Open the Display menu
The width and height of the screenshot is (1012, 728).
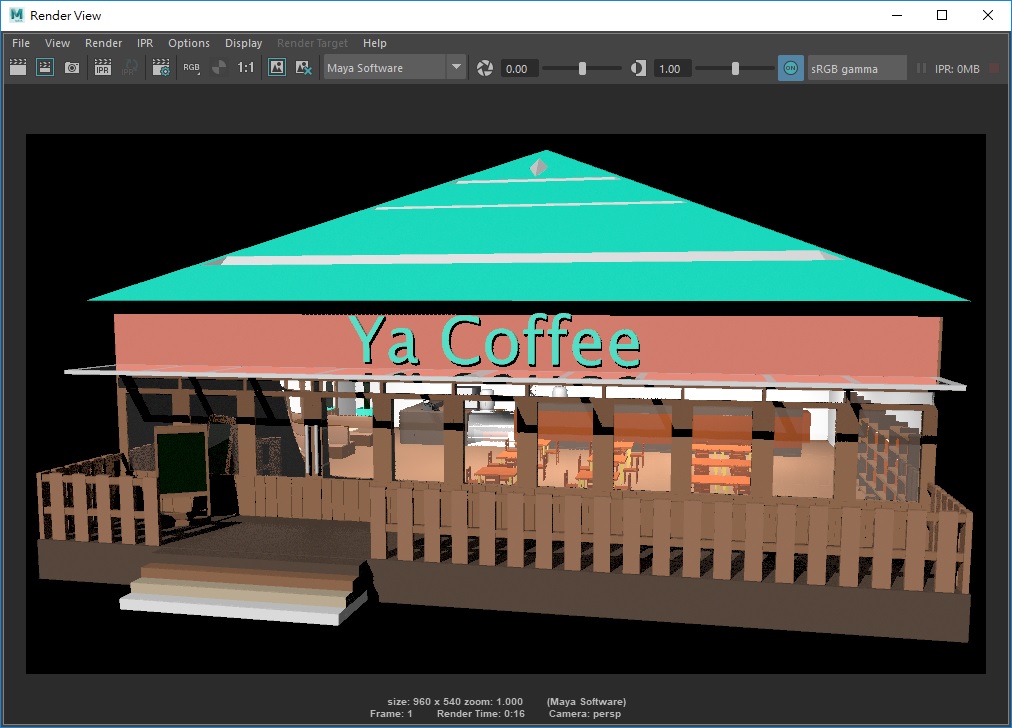point(243,43)
